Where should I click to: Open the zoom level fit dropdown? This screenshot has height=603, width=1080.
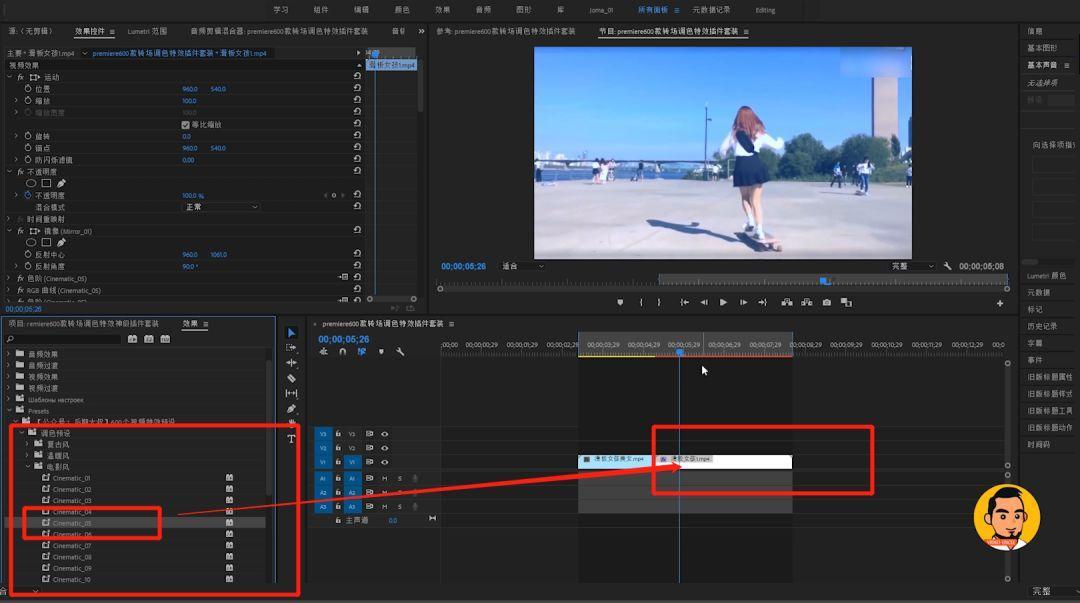[x=523, y=266]
